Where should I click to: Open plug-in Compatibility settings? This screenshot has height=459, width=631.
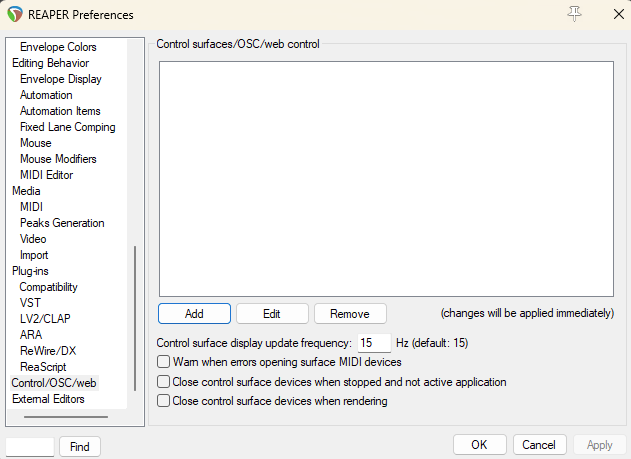pyautogui.click(x=48, y=287)
